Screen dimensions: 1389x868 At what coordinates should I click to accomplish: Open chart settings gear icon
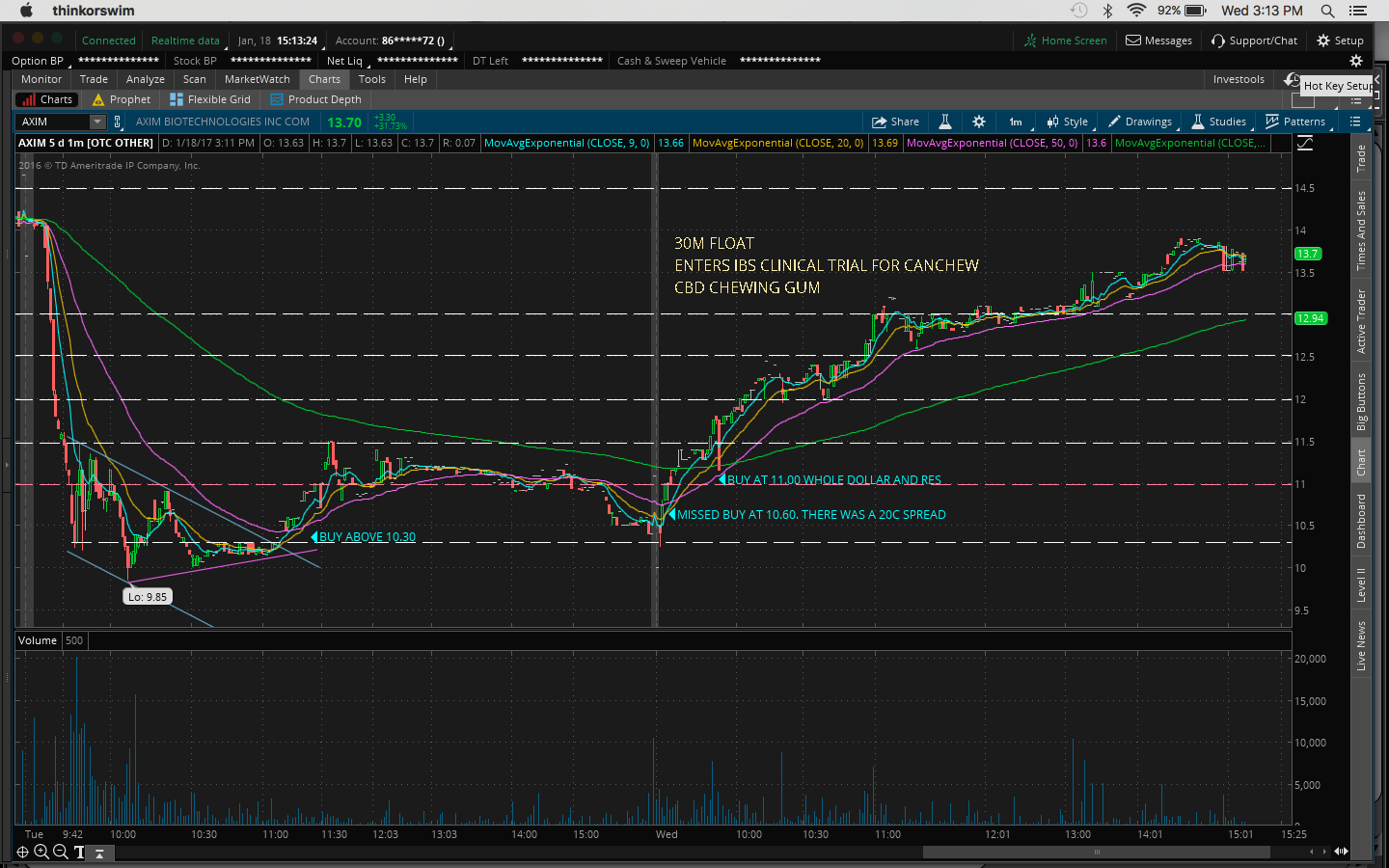click(x=979, y=122)
